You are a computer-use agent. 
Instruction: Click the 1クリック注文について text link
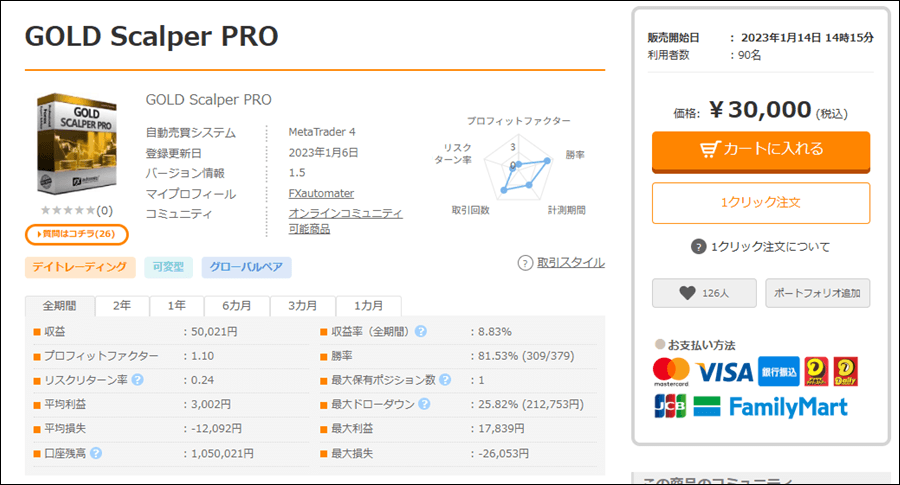click(x=770, y=247)
